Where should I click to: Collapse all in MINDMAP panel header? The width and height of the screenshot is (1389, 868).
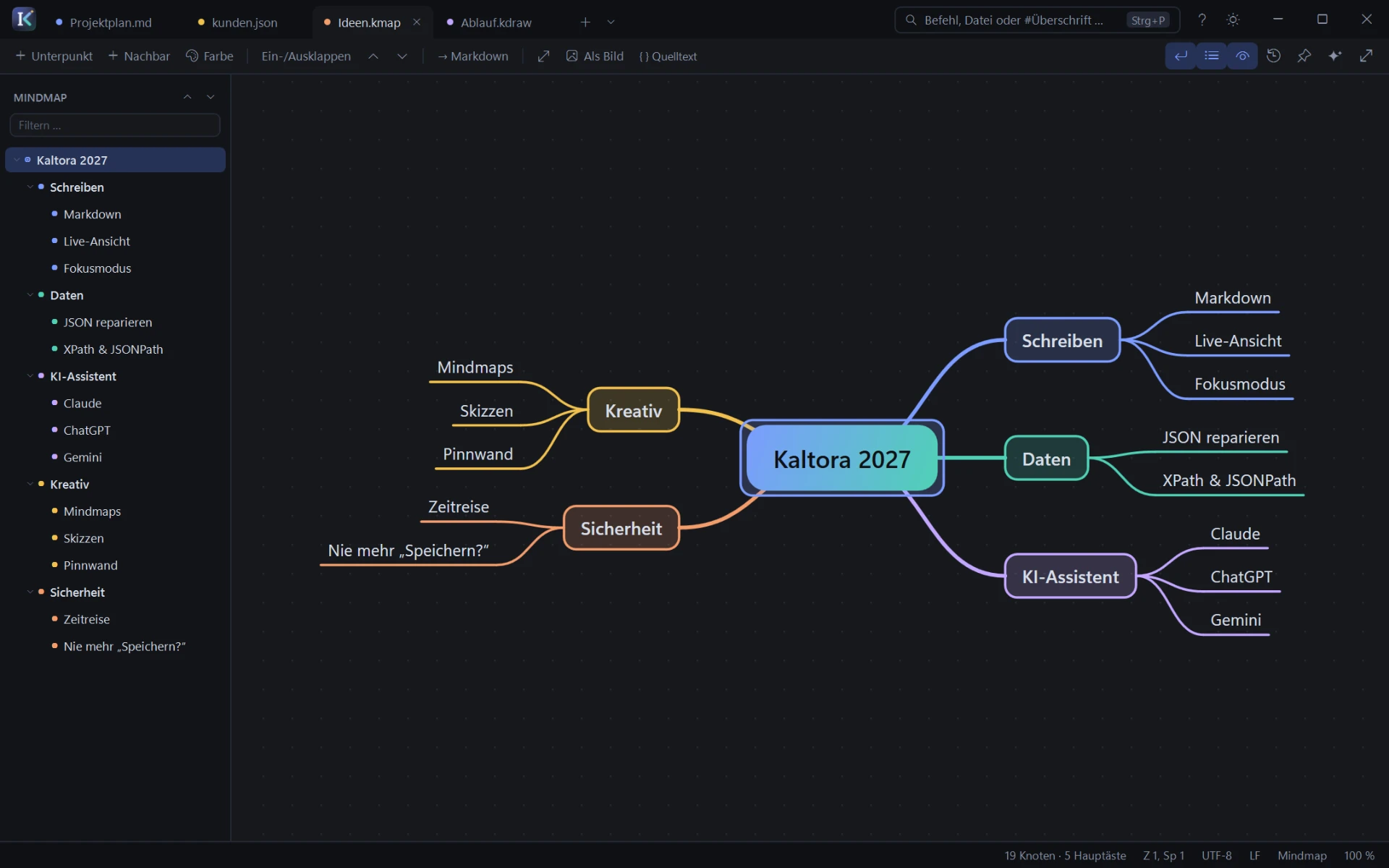click(x=187, y=97)
